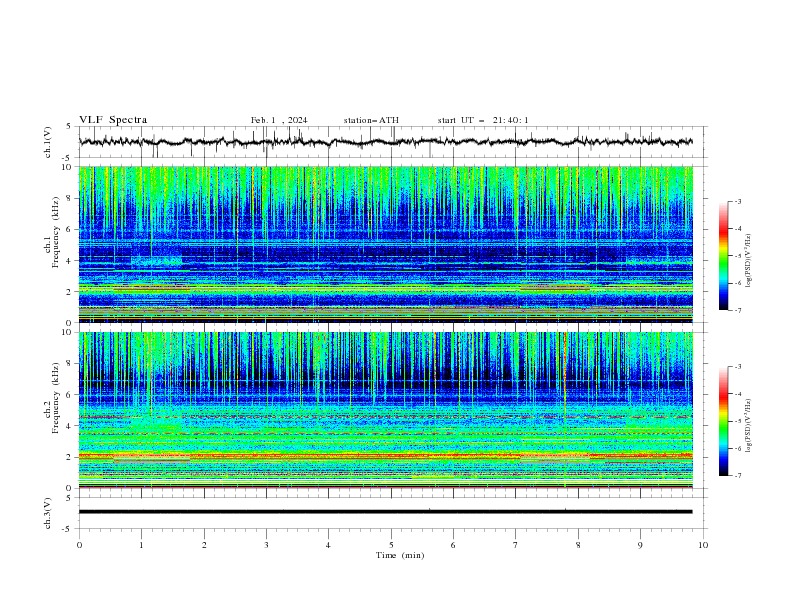The height and width of the screenshot is (612, 792).
Task: Click the ch.3(V) waveform trace
Action: [x=386, y=512]
